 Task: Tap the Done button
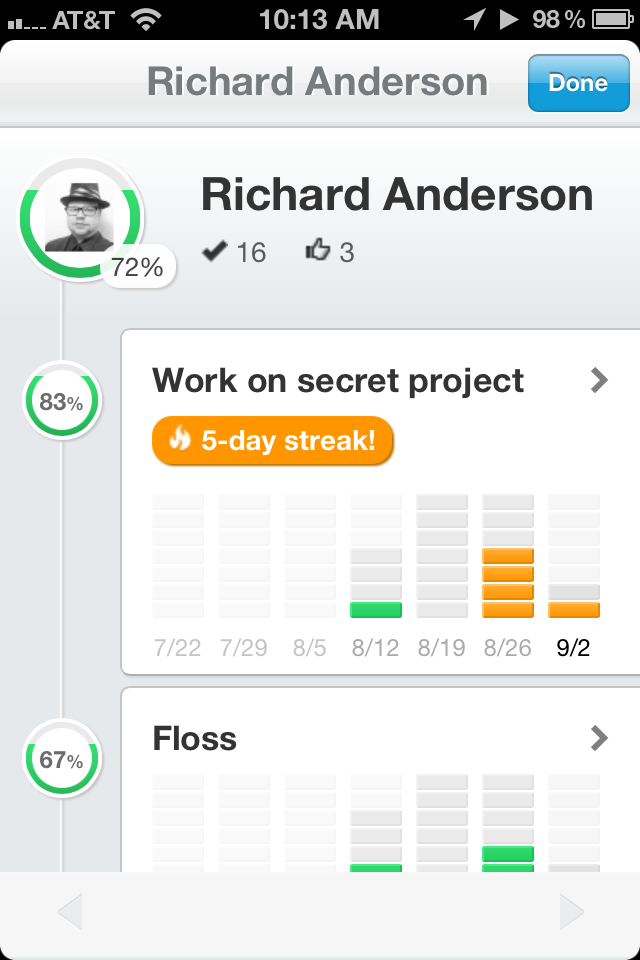(578, 83)
